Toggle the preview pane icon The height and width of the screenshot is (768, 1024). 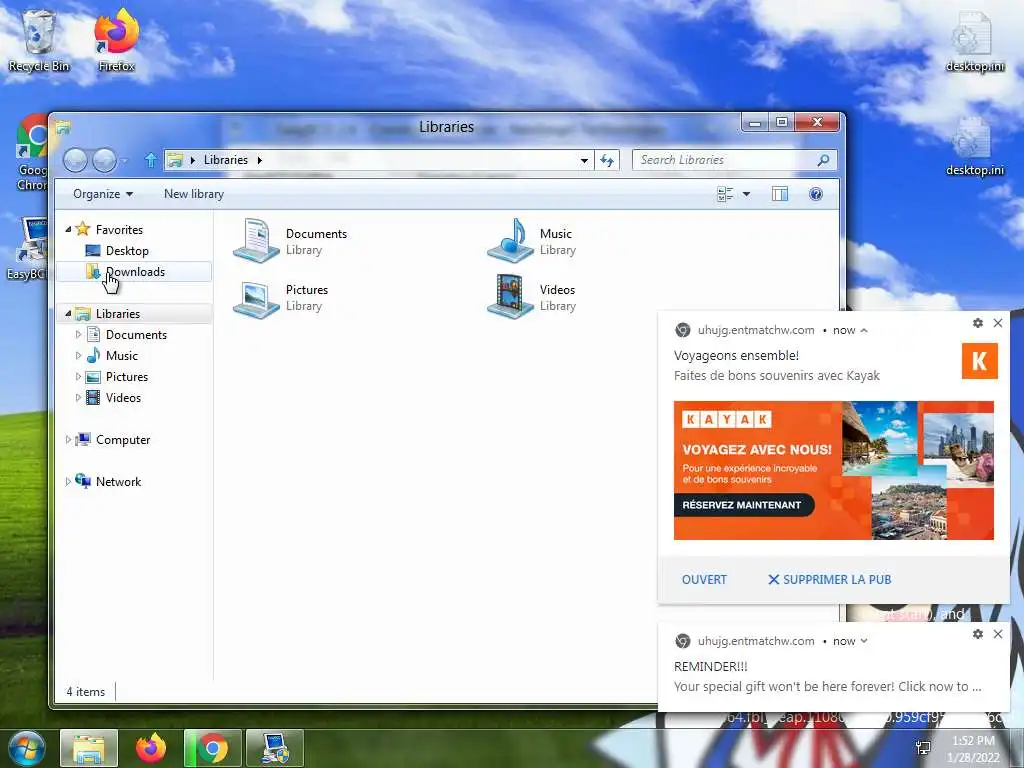pos(780,194)
